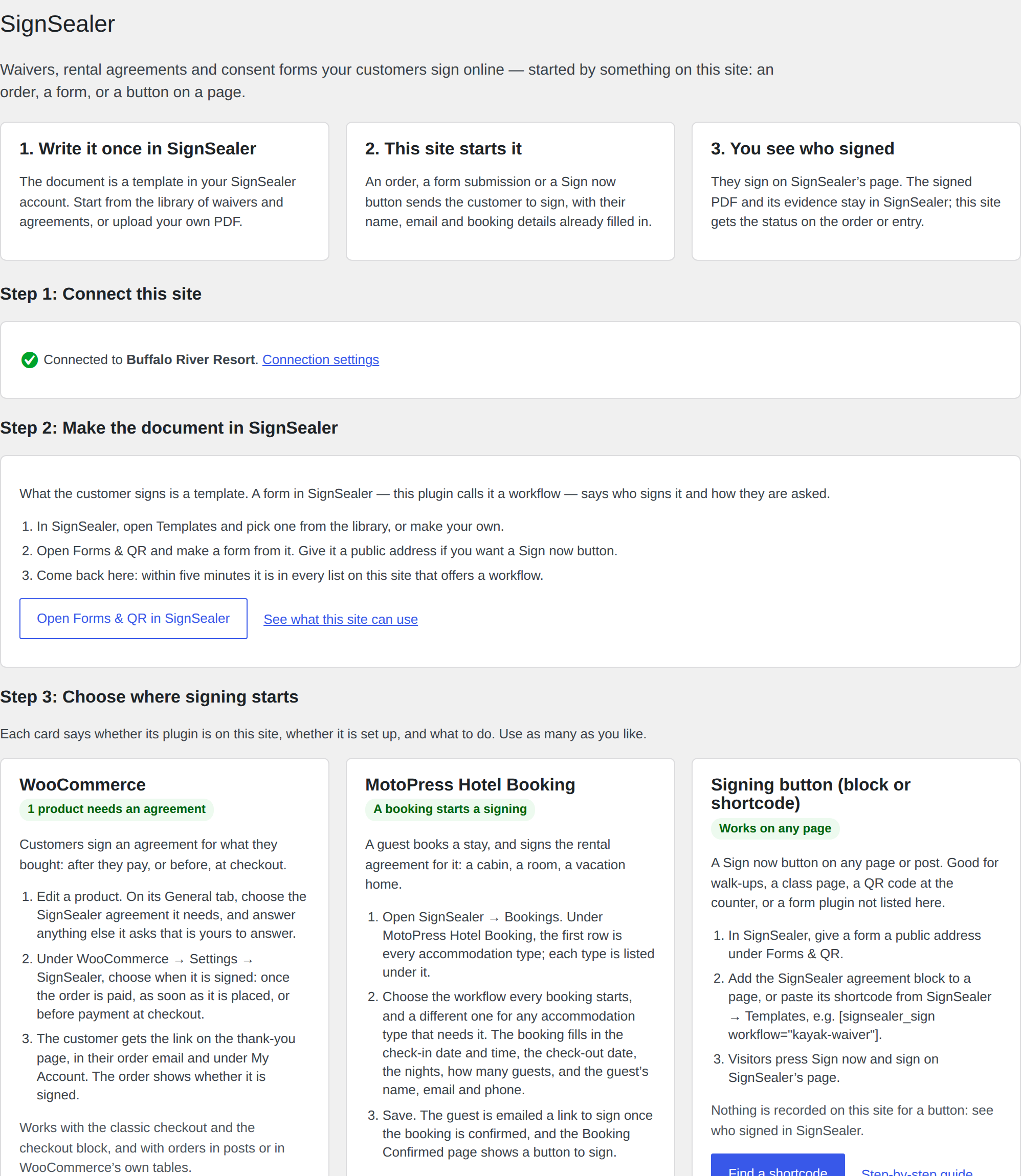Image resolution: width=1021 pixels, height=1176 pixels.
Task: Click the 'Signing button (block or shortcode)' heading
Action: pyautogui.click(x=810, y=794)
